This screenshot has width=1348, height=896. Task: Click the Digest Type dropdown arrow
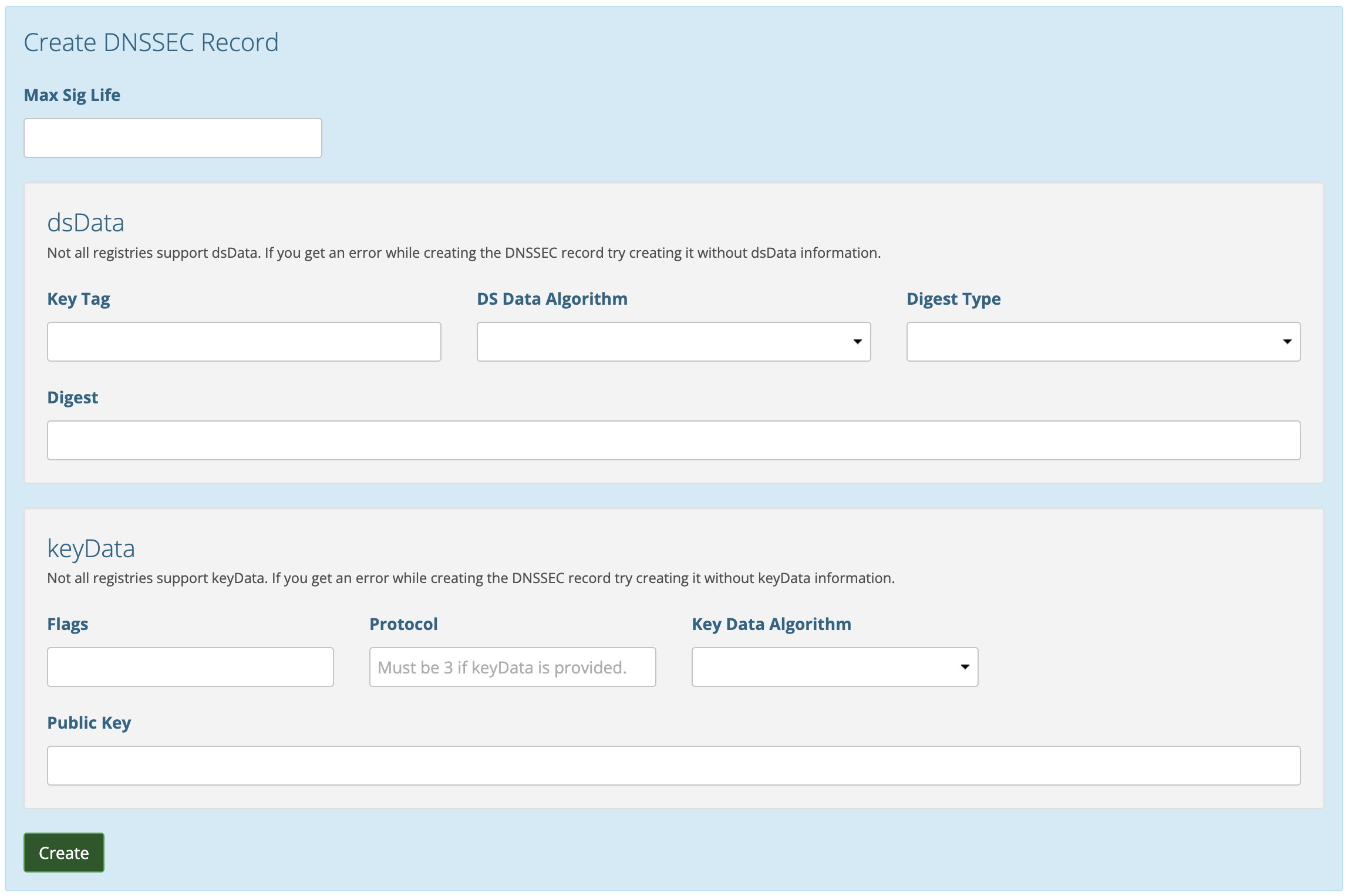tap(1287, 342)
